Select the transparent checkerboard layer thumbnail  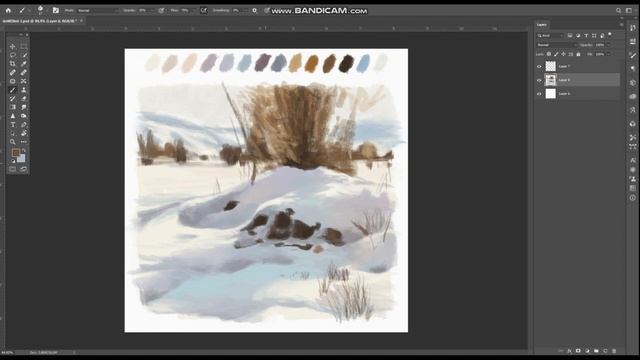(x=551, y=66)
